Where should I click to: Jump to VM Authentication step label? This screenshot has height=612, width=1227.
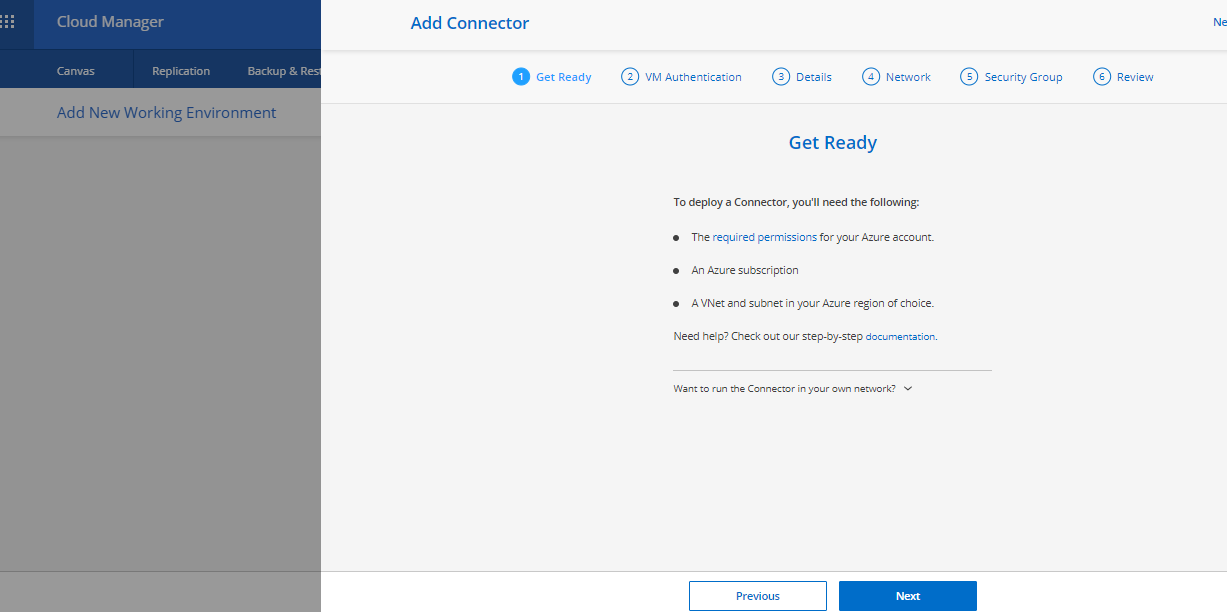click(x=693, y=77)
